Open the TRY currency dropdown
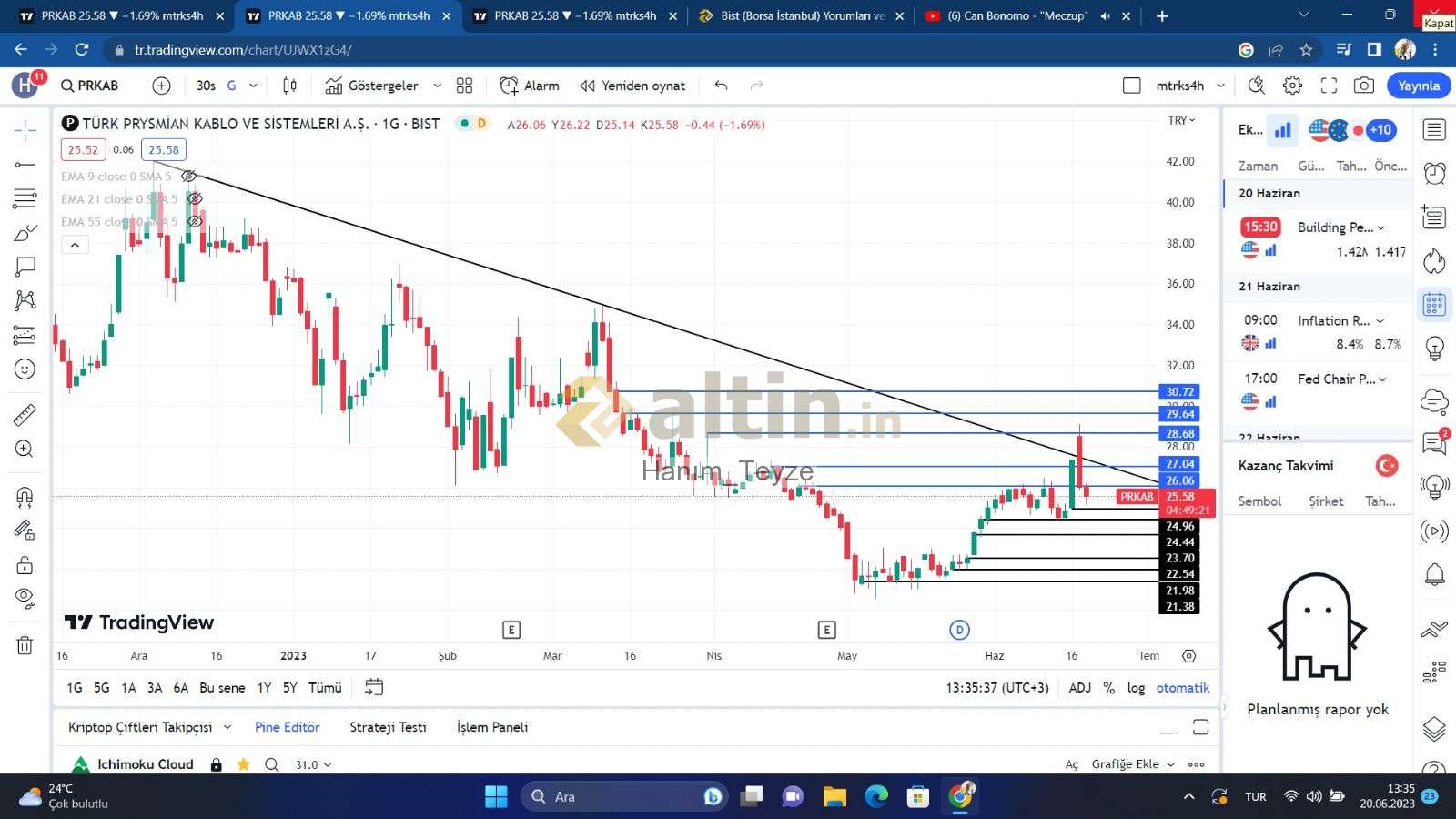Image resolution: width=1456 pixels, height=819 pixels. click(x=1181, y=120)
